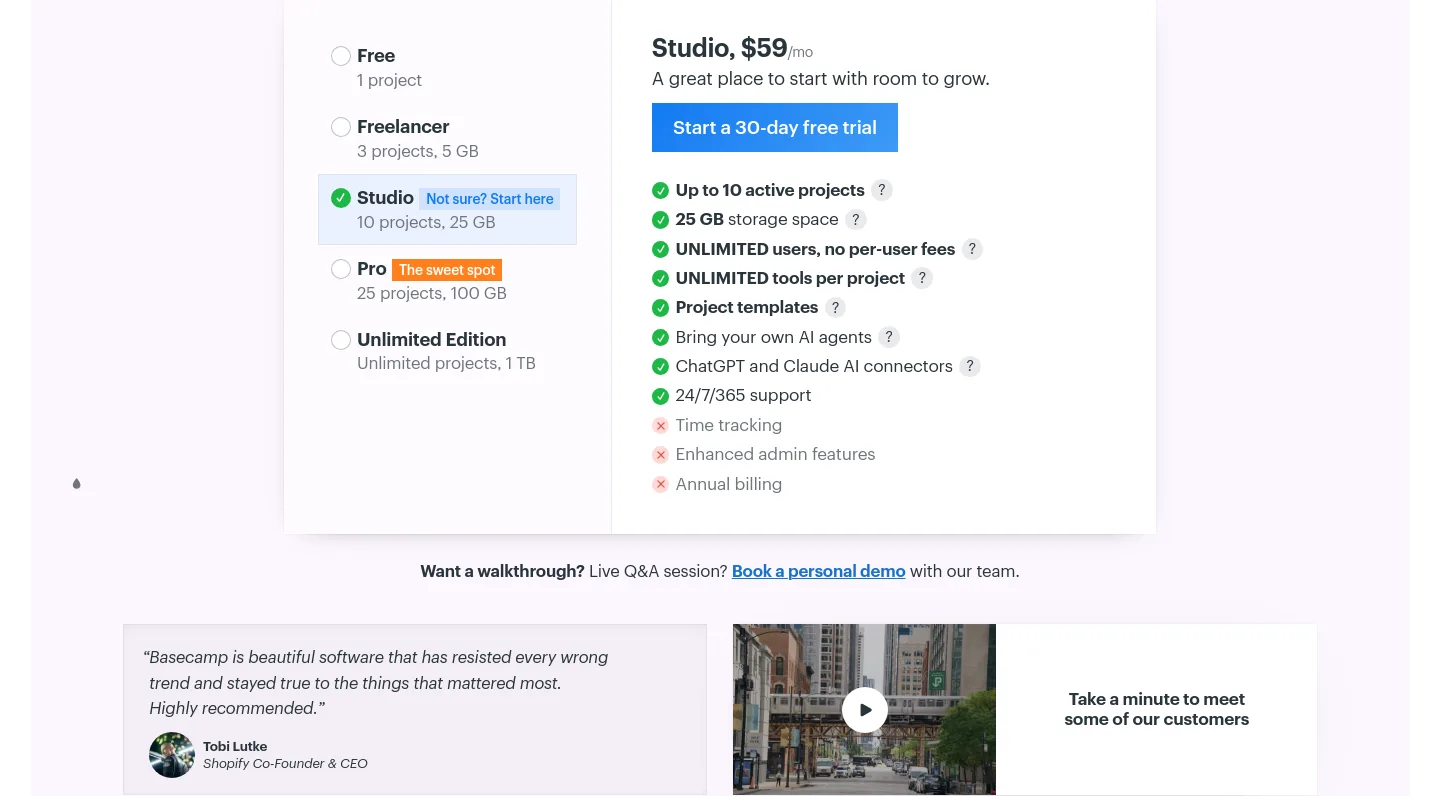Click The sweet spot orange badge
Screen dimensions: 1440x796
tap(447, 270)
